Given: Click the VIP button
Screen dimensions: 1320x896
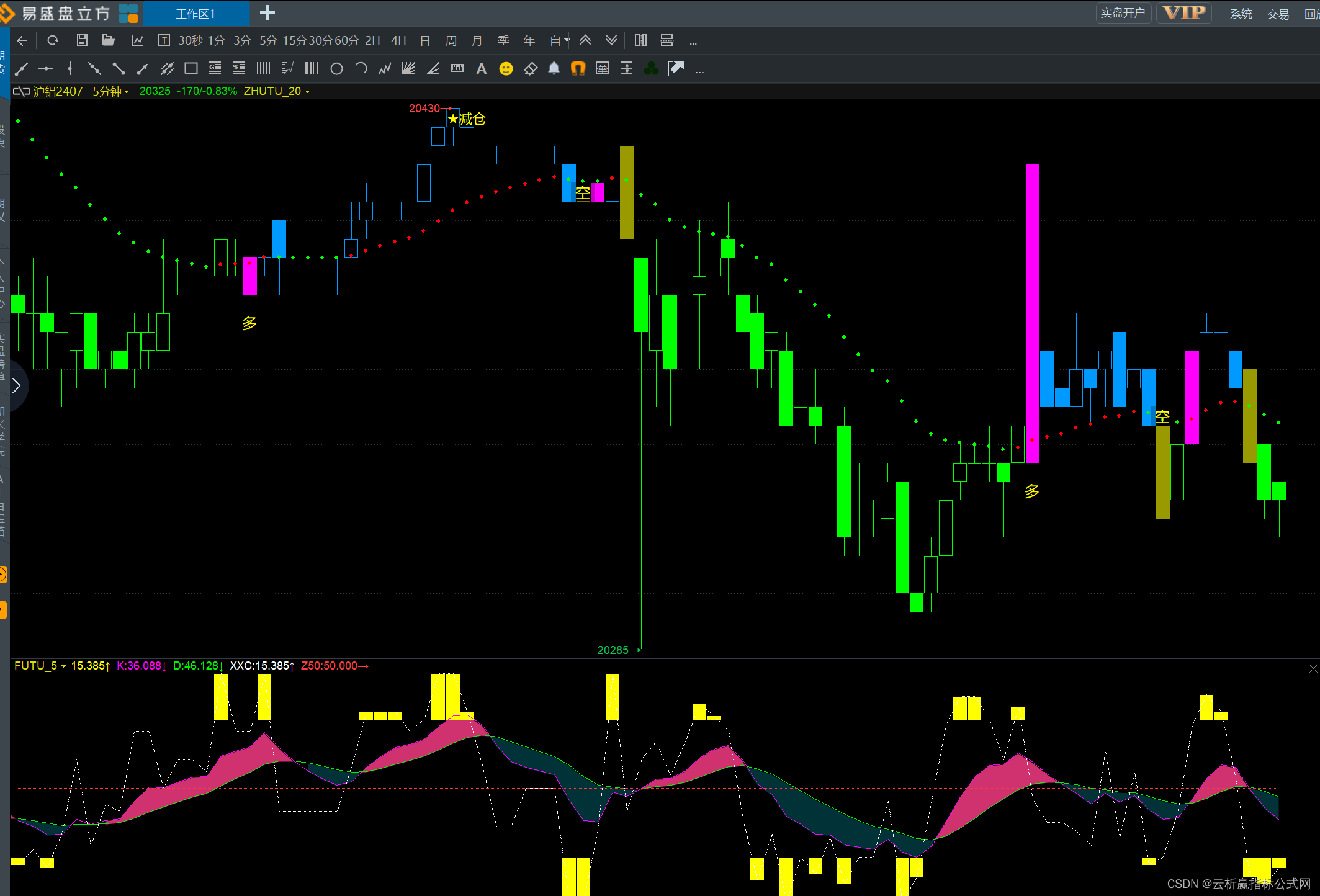Looking at the screenshot, I should [1184, 13].
